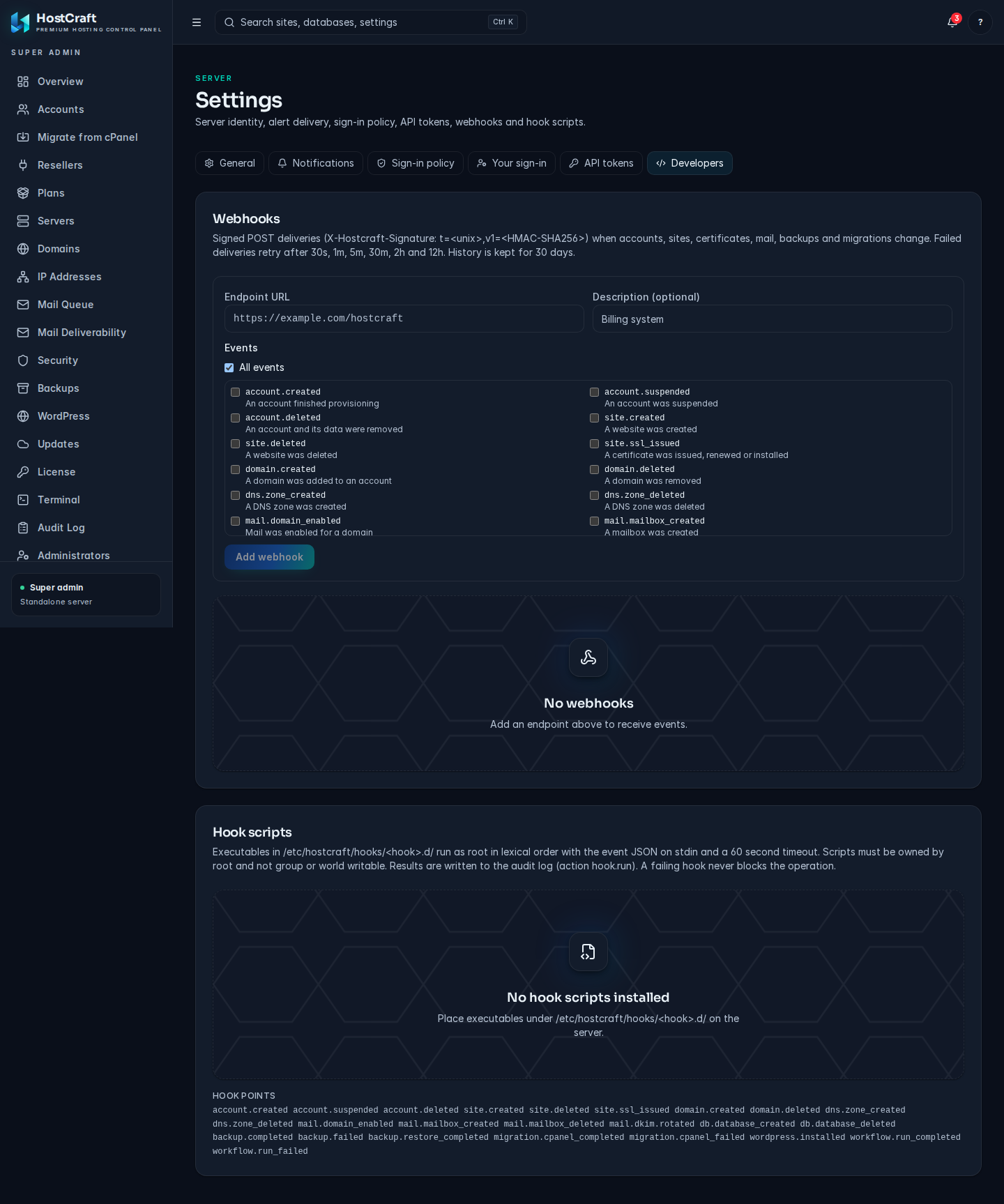Click the Terminal console icon
Image resolution: width=1004 pixels, height=1204 pixels.
coord(23,500)
